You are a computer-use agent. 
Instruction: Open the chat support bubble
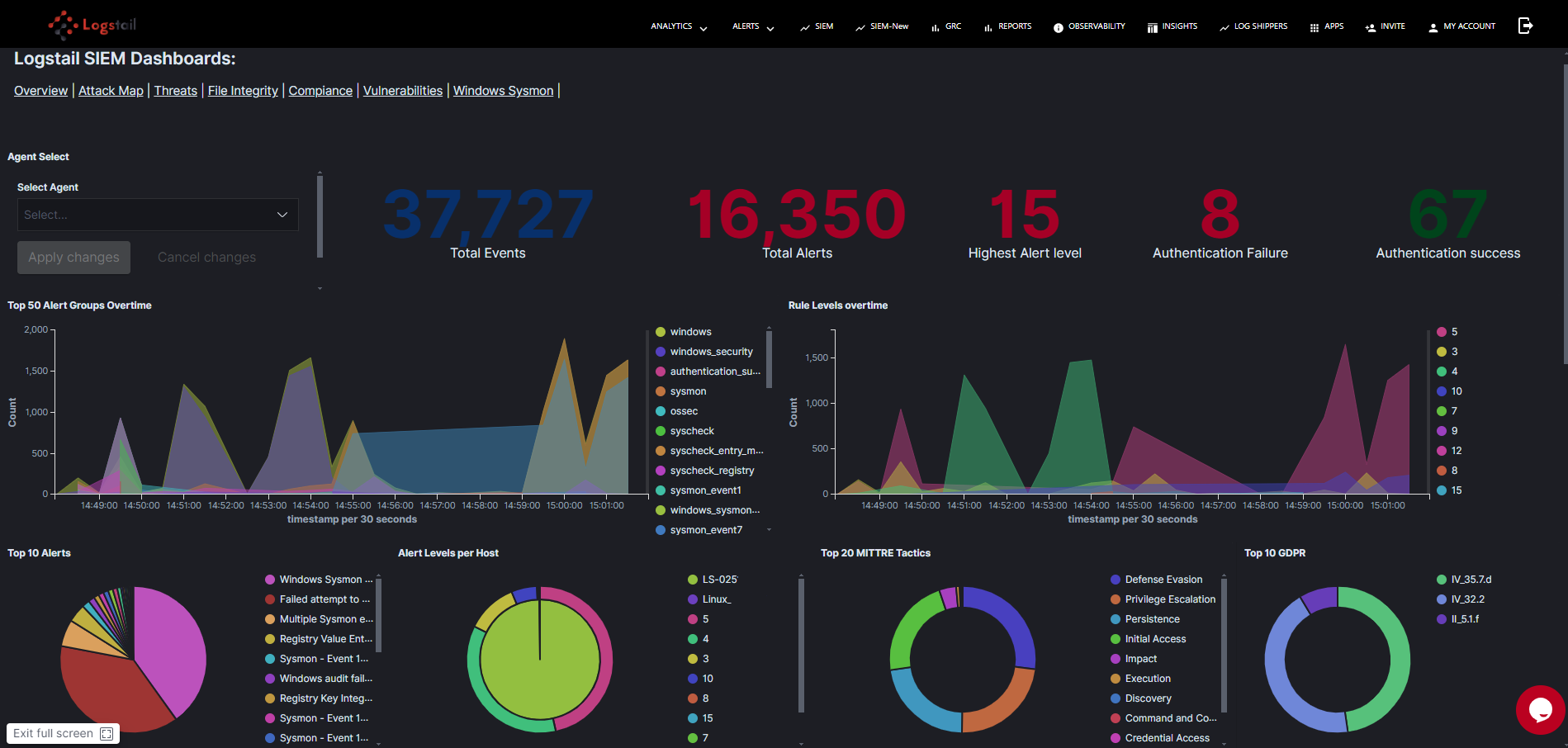coord(1540,709)
